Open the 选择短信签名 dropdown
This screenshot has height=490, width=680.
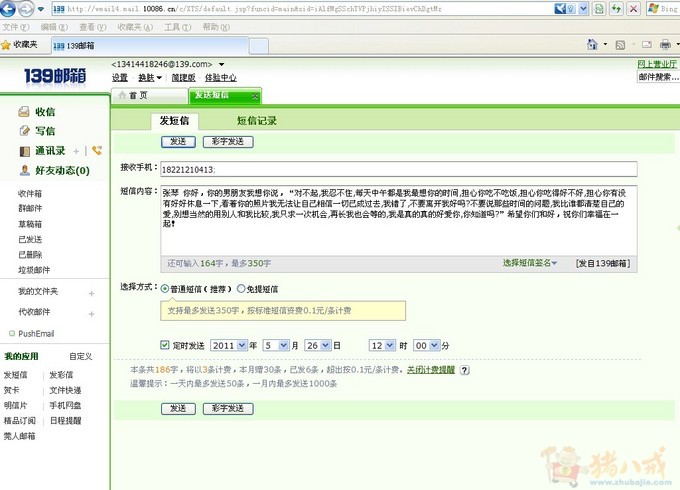coord(530,263)
